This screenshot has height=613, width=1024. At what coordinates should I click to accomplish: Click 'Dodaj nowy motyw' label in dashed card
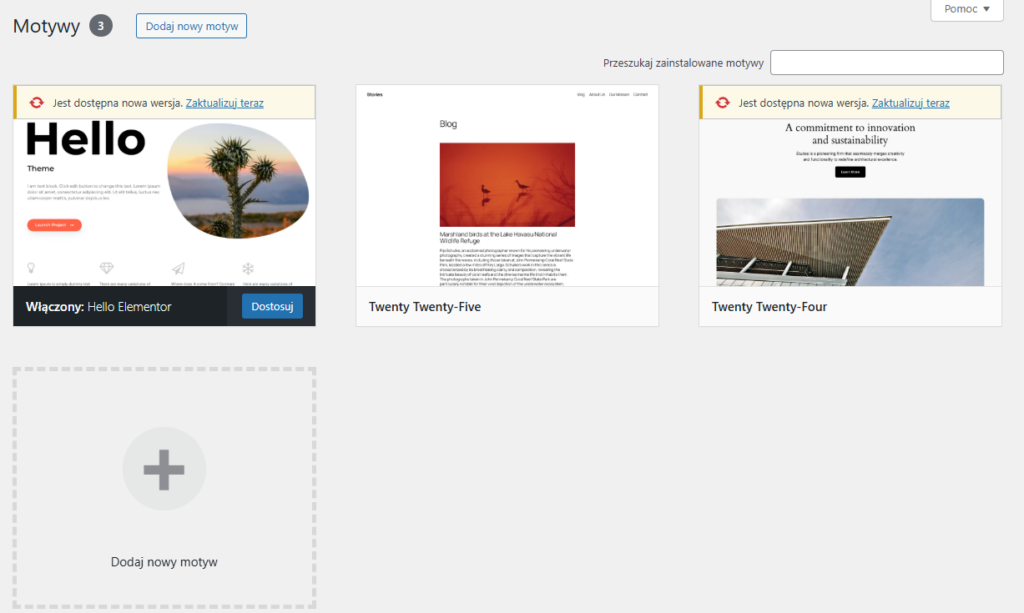(164, 562)
